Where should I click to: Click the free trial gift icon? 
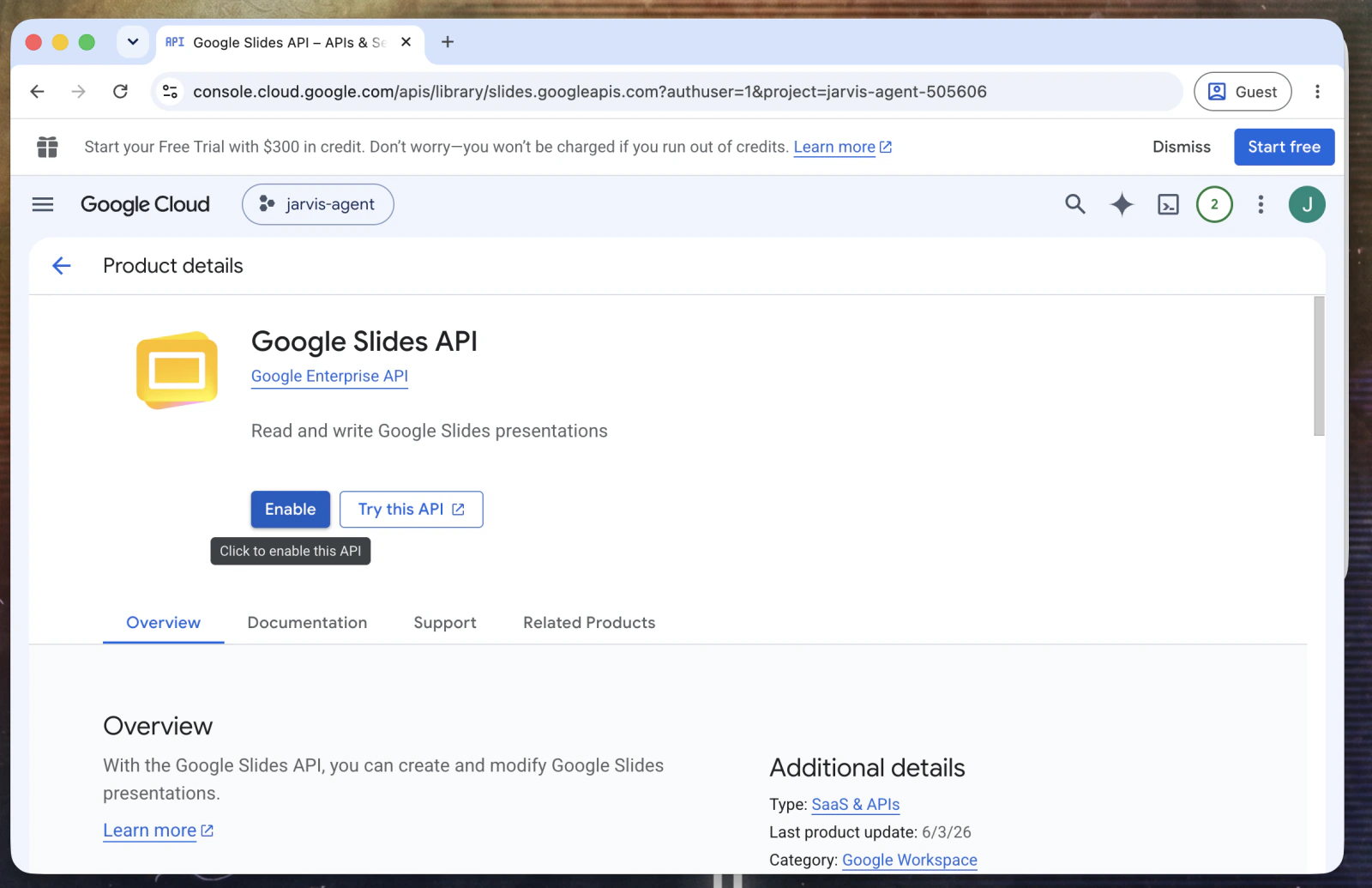coord(47,147)
